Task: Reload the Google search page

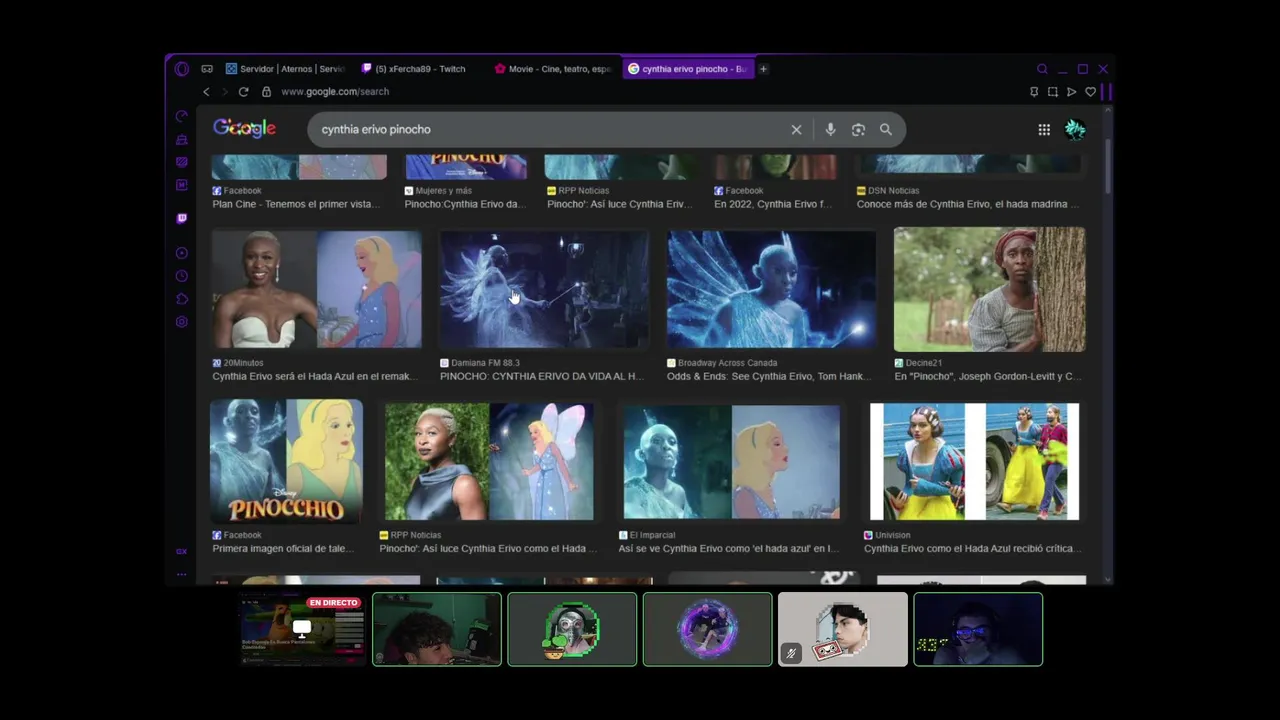Action: pos(243,92)
